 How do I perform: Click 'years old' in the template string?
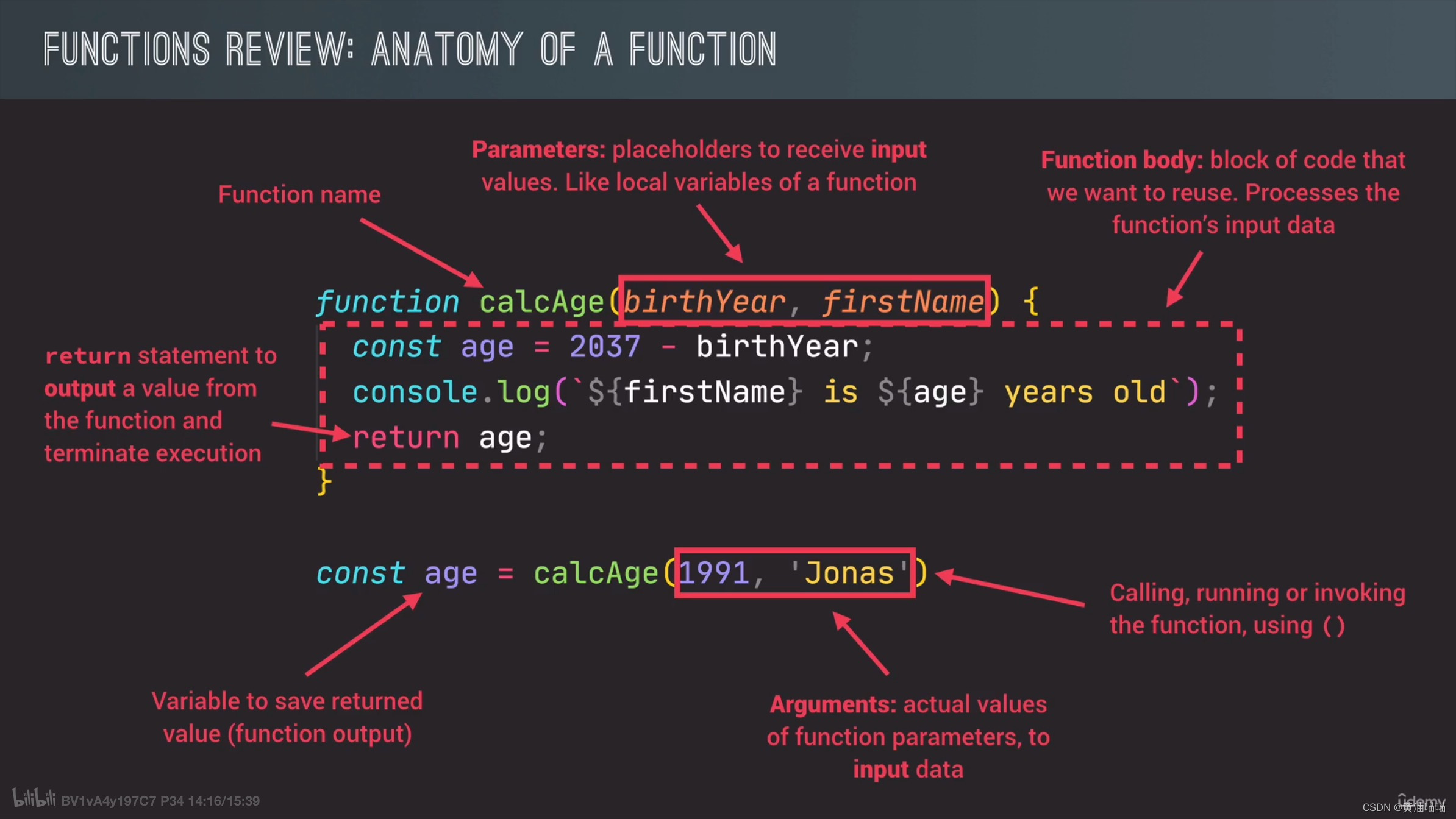point(1085,392)
